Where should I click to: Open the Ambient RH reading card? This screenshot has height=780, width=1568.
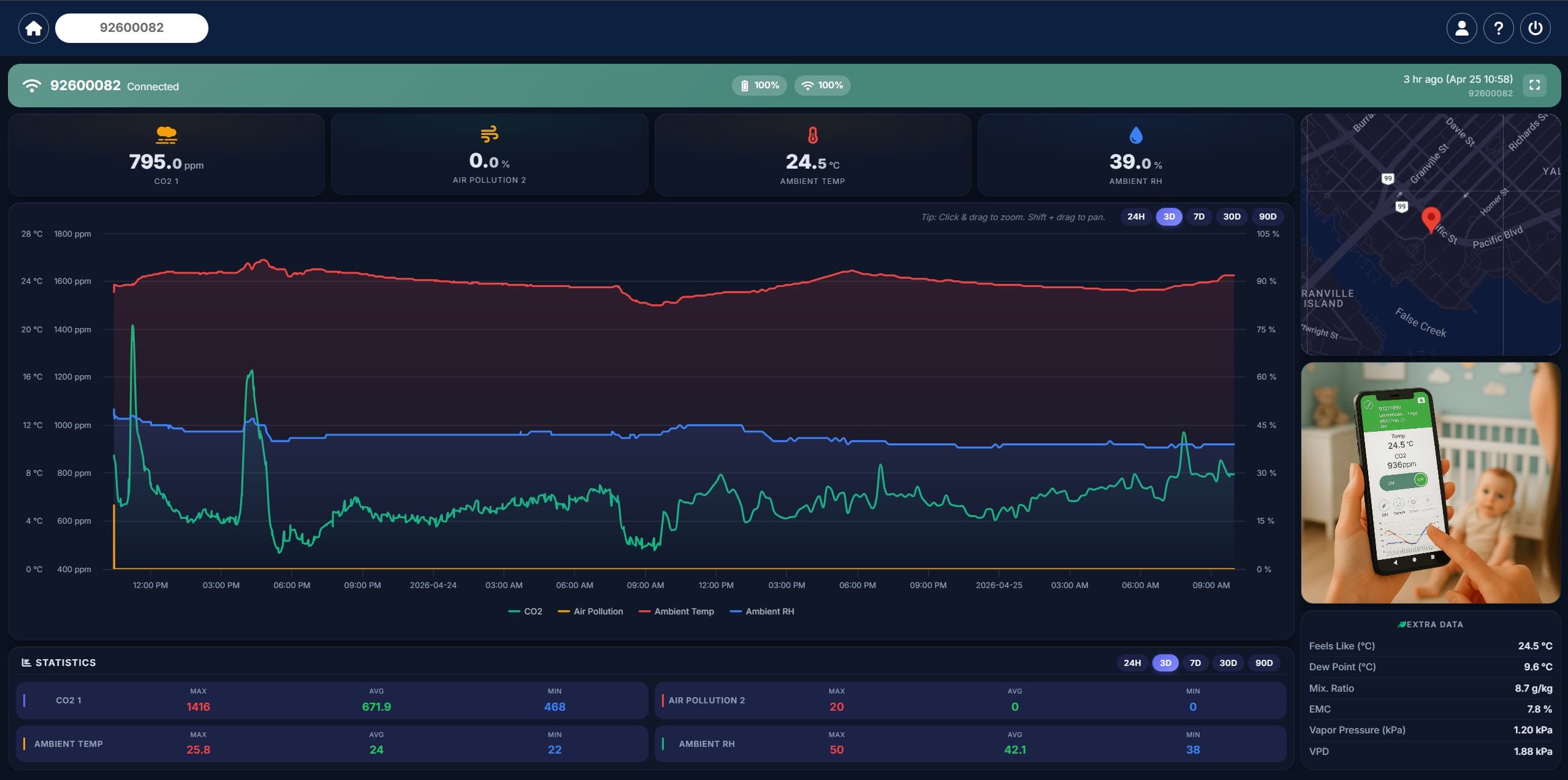[x=1135, y=155]
